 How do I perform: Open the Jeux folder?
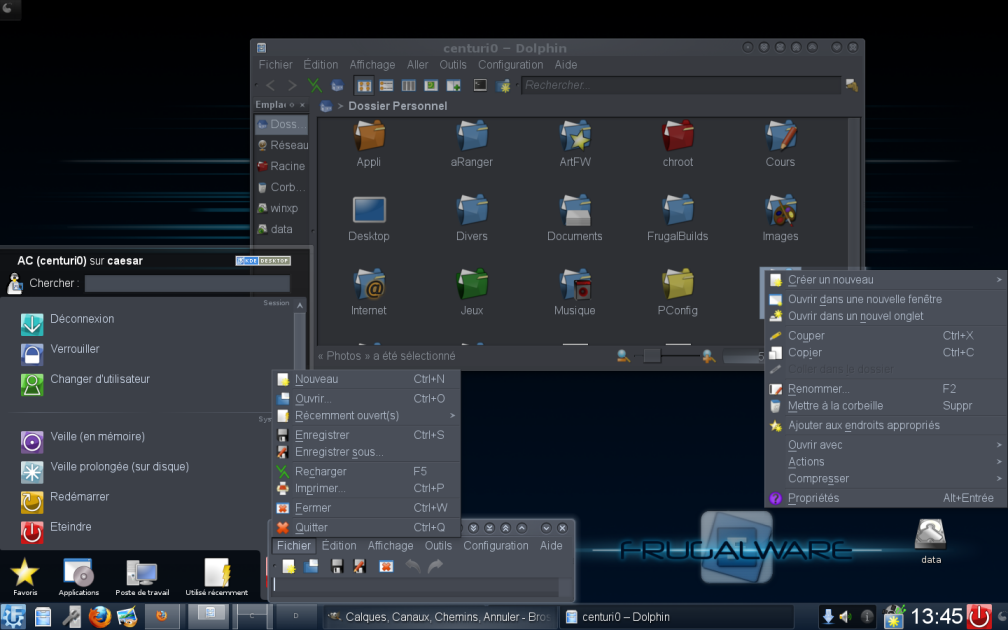click(x=472, y=292)
